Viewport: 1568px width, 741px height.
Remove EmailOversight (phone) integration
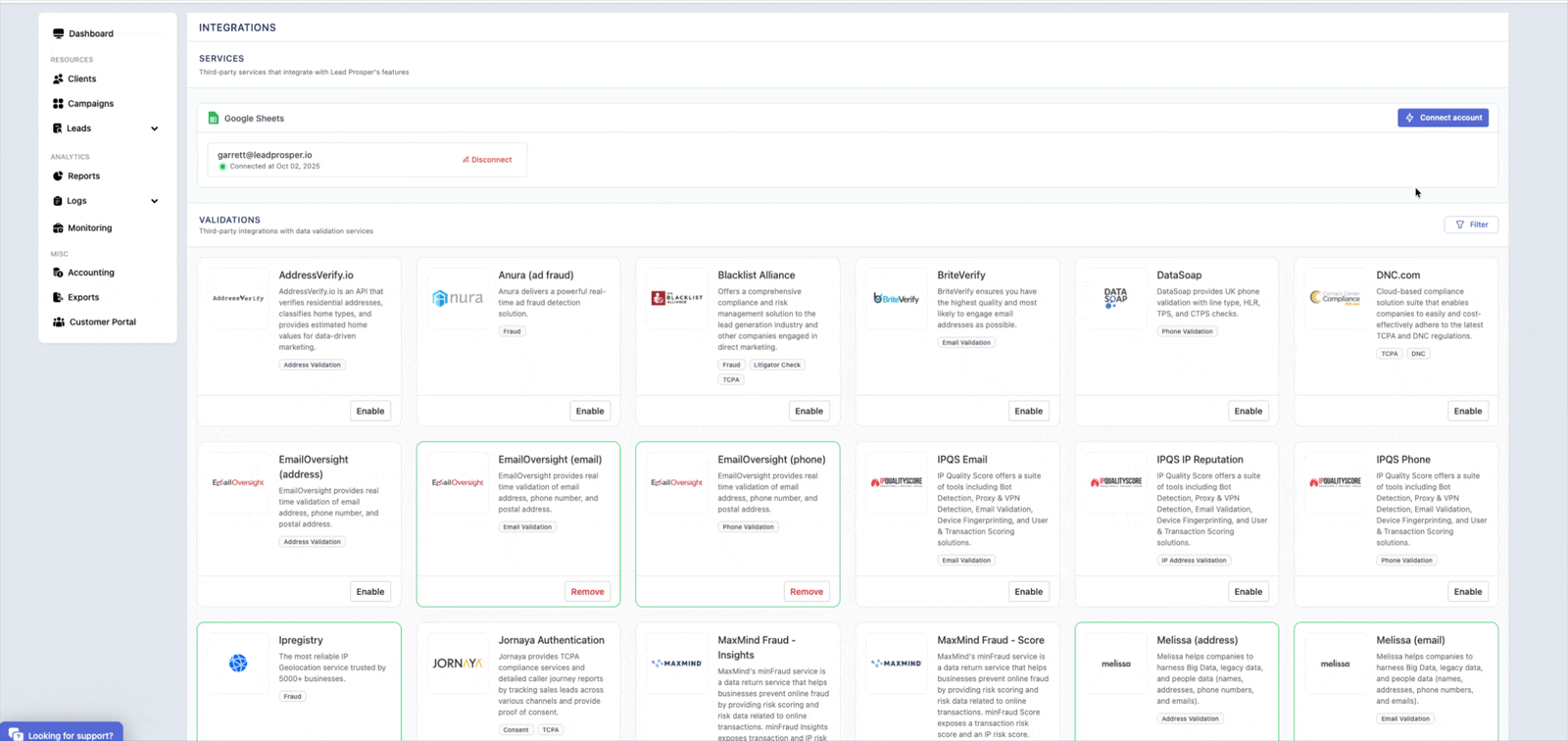(807, 591)
